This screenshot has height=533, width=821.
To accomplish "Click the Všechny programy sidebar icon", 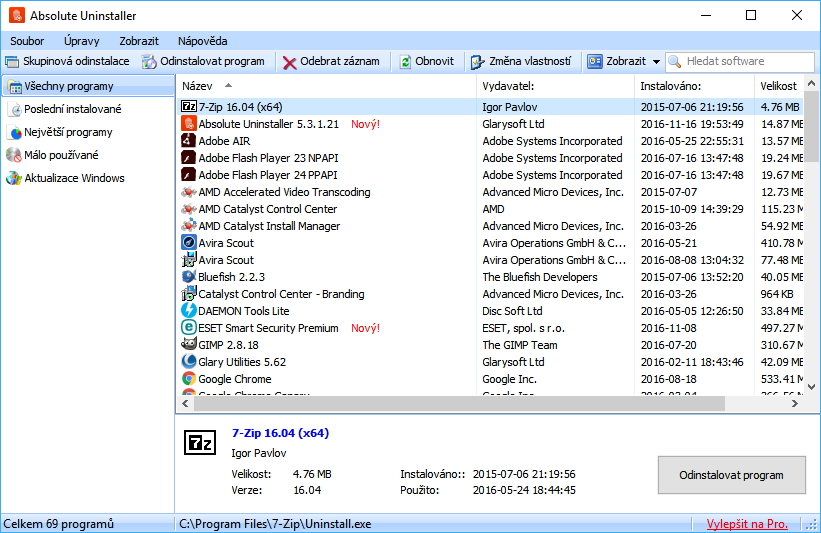I will [x=15, y=87].
